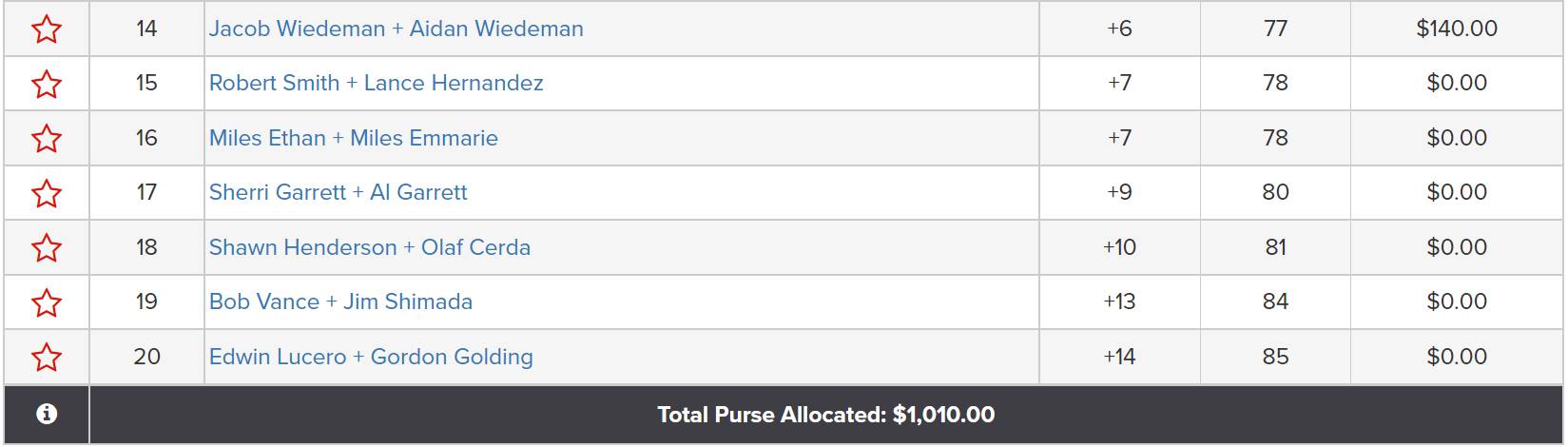Select Sherri Garrett + Al Garrett team link
The height and width of the screenshot is (447, 1568).
pyautogui.click(x=339, y=192)
